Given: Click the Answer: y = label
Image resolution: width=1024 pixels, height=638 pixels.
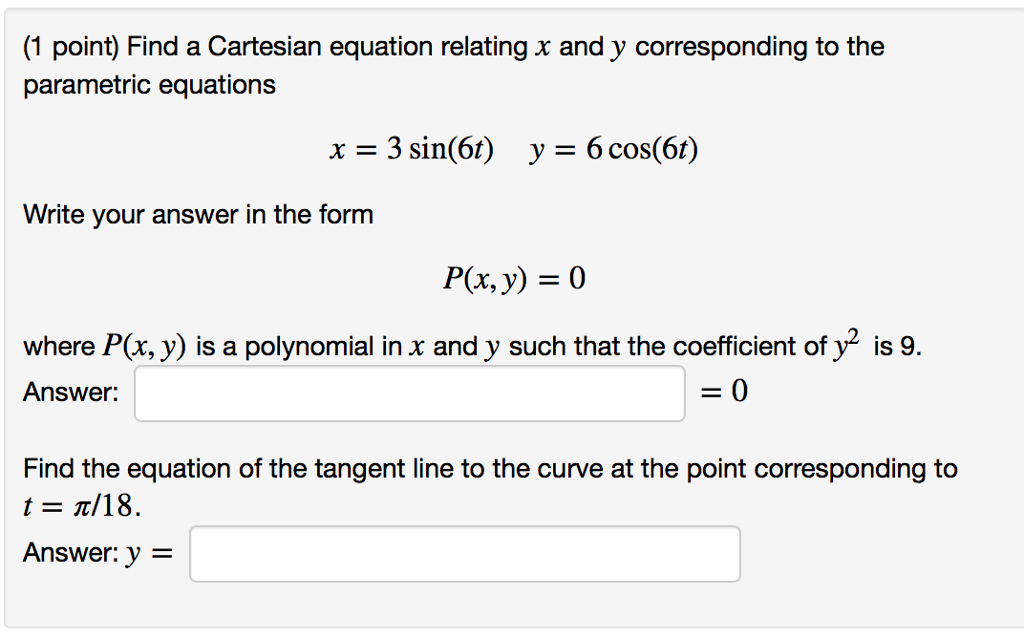Looking at the screenshot, I should pyautogui.click(x=99, y=552).
